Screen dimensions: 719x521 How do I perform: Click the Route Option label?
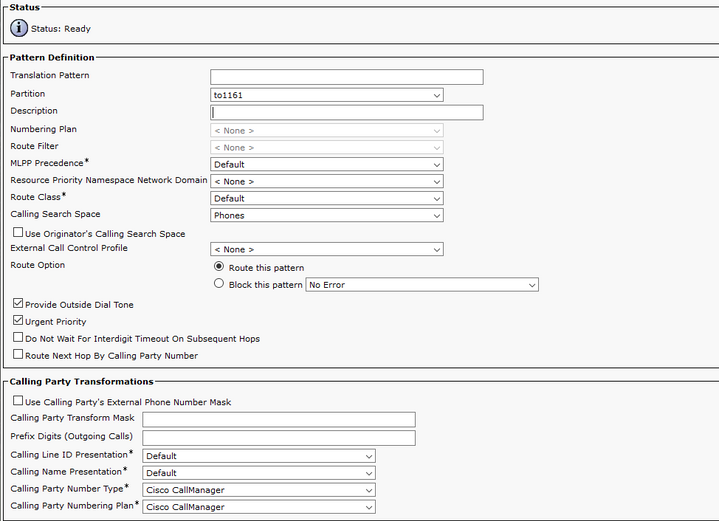(x=38, y=265)
